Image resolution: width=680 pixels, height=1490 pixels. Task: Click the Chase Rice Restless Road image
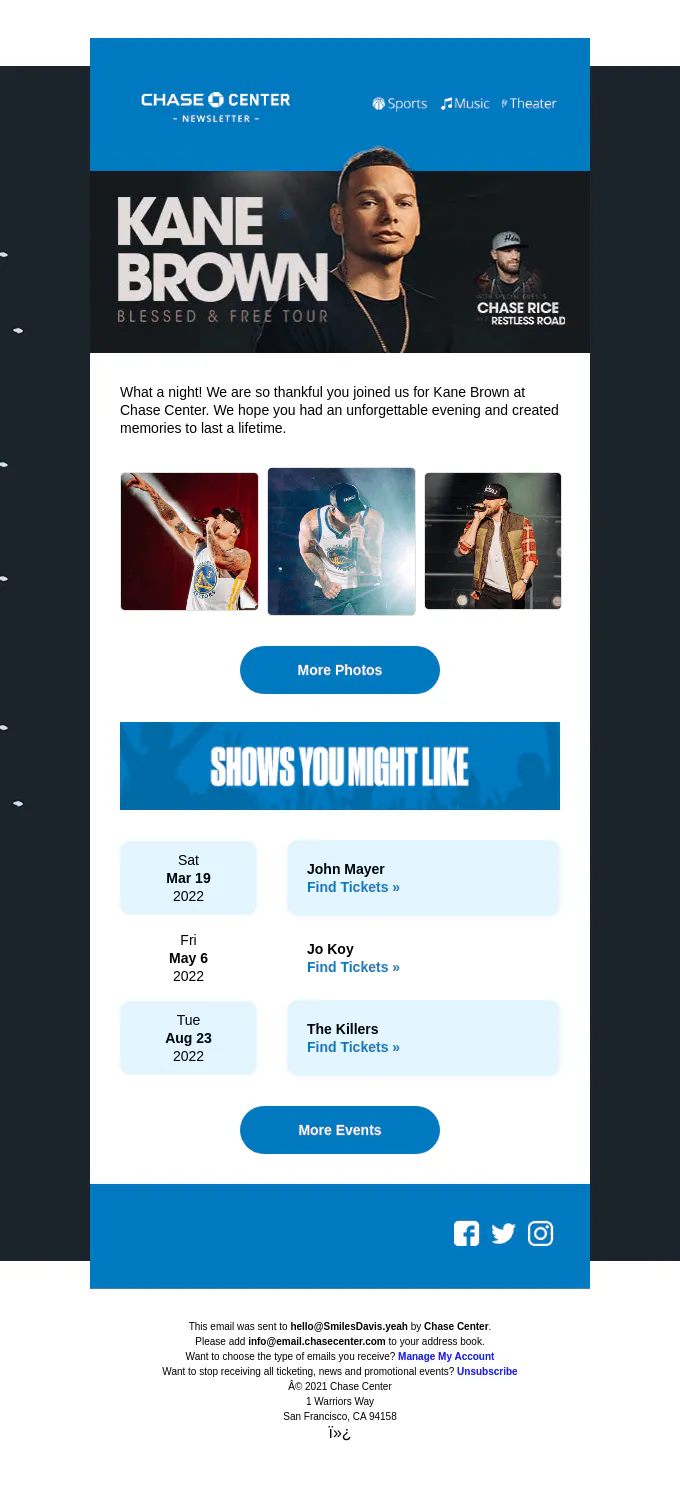518,279
